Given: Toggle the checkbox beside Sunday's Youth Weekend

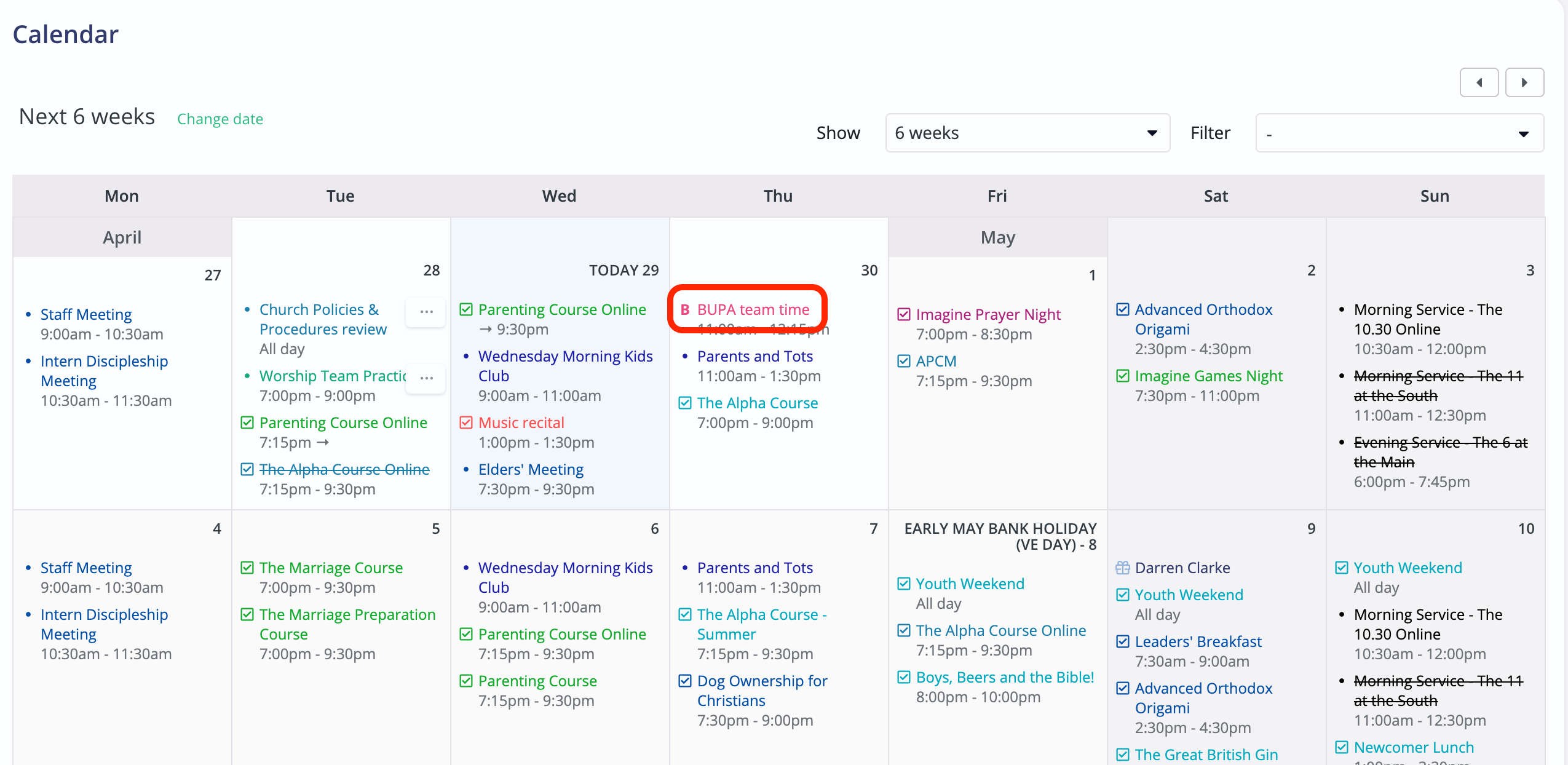Looking at the screenshot, I should [x=1342, y=567].
